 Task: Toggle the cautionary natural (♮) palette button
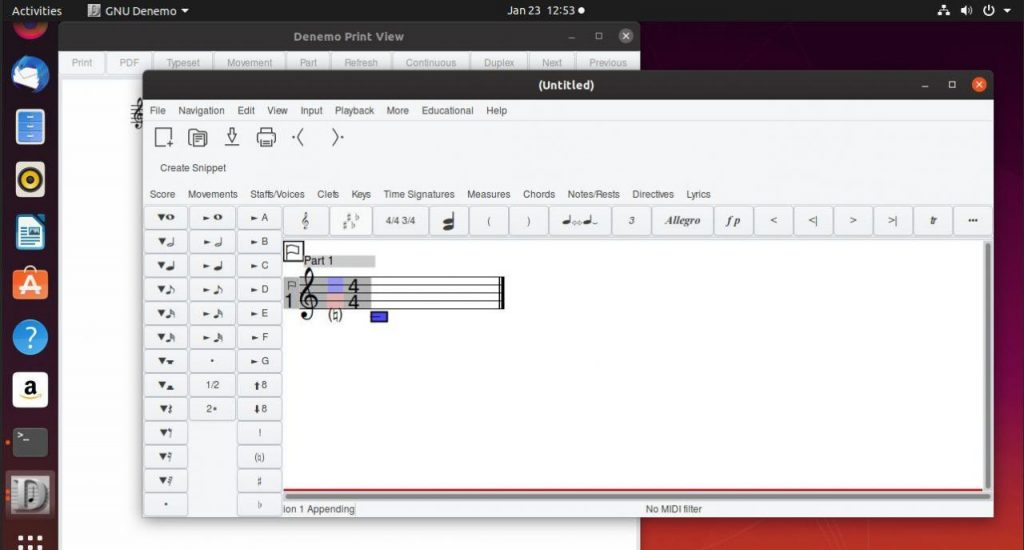point(259,457)
